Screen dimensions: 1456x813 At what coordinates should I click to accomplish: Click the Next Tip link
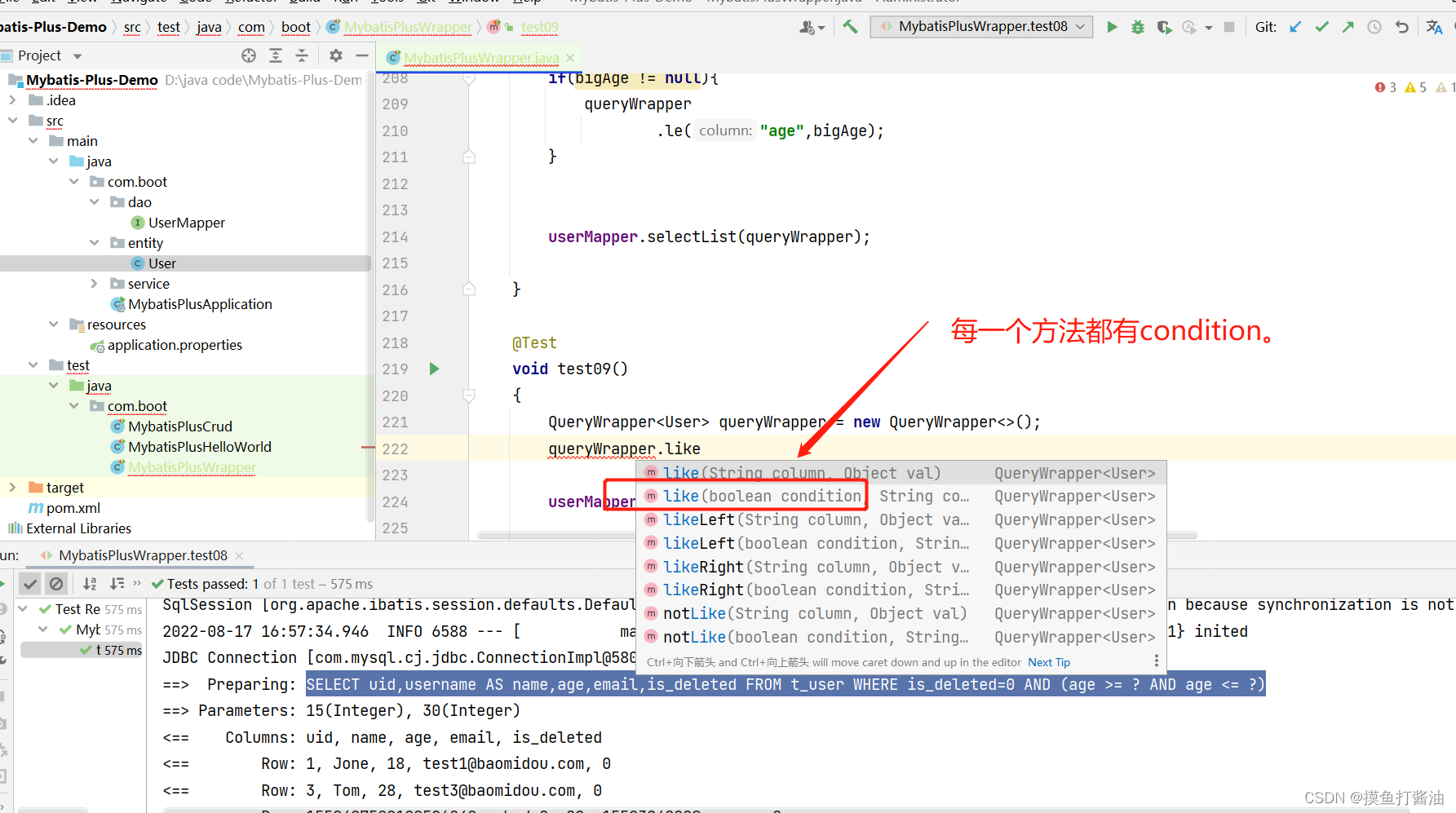pos(1049,662)
